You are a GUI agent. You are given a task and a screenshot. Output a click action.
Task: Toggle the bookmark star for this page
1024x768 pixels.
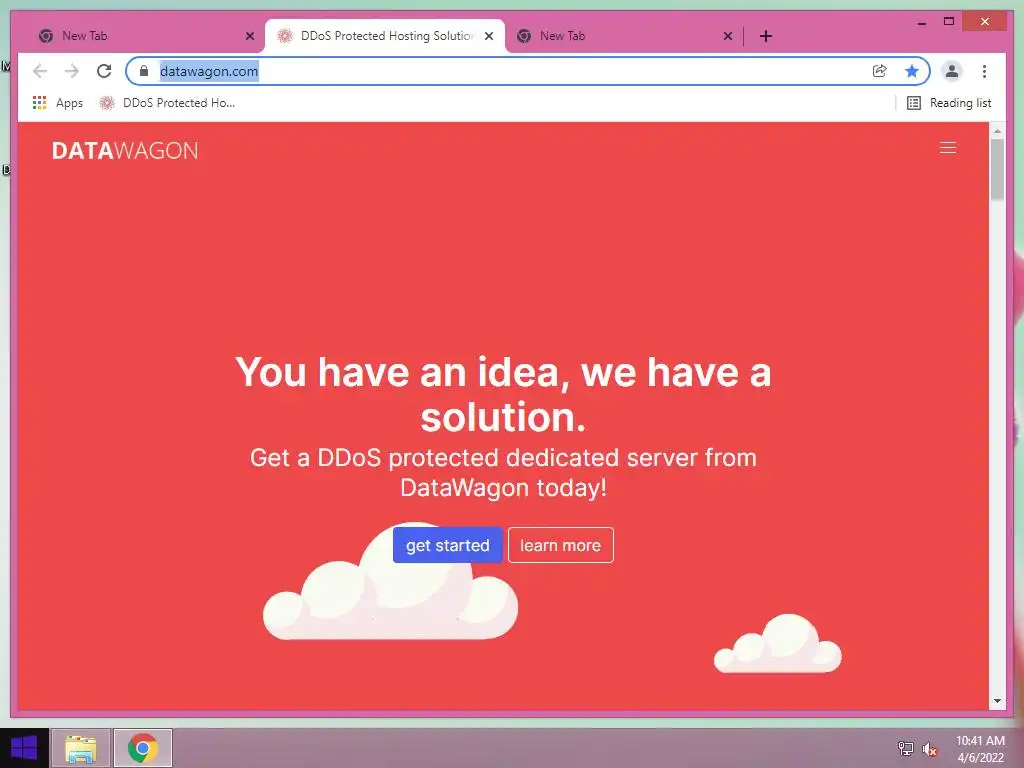(x=912, y=71)
